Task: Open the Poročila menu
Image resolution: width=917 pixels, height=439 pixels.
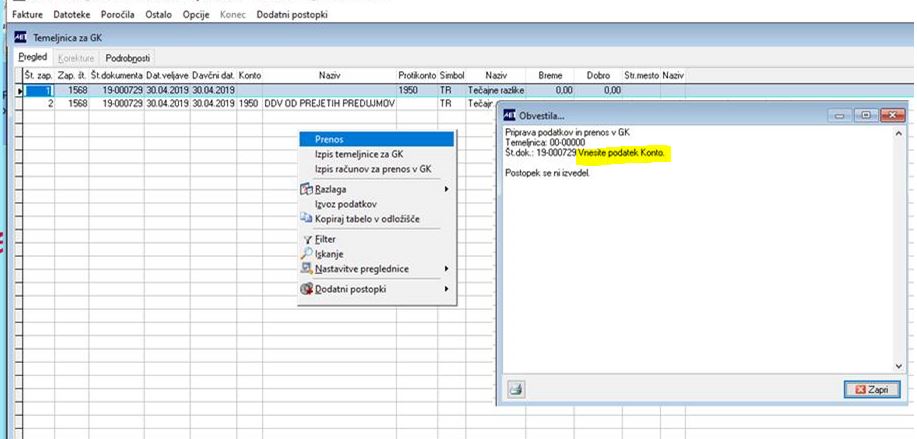Action: 118,15
